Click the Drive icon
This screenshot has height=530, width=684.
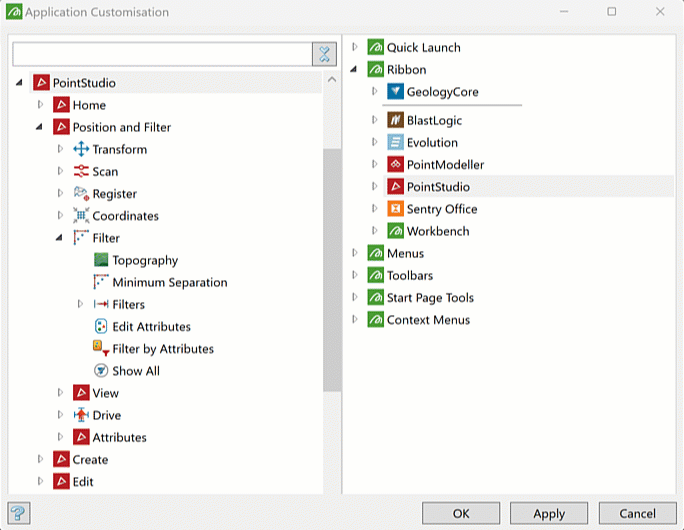[x=81, y=415]
